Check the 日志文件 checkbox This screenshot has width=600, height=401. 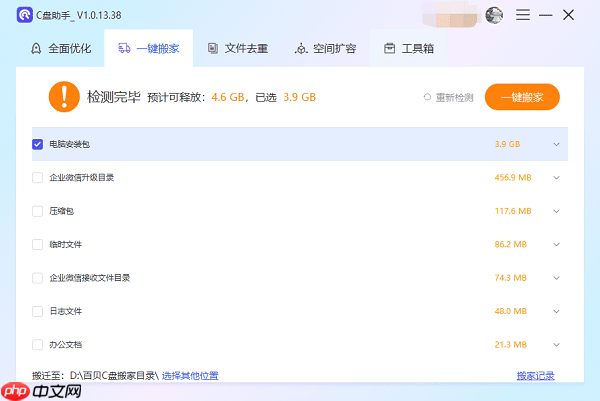coord(38,311)
